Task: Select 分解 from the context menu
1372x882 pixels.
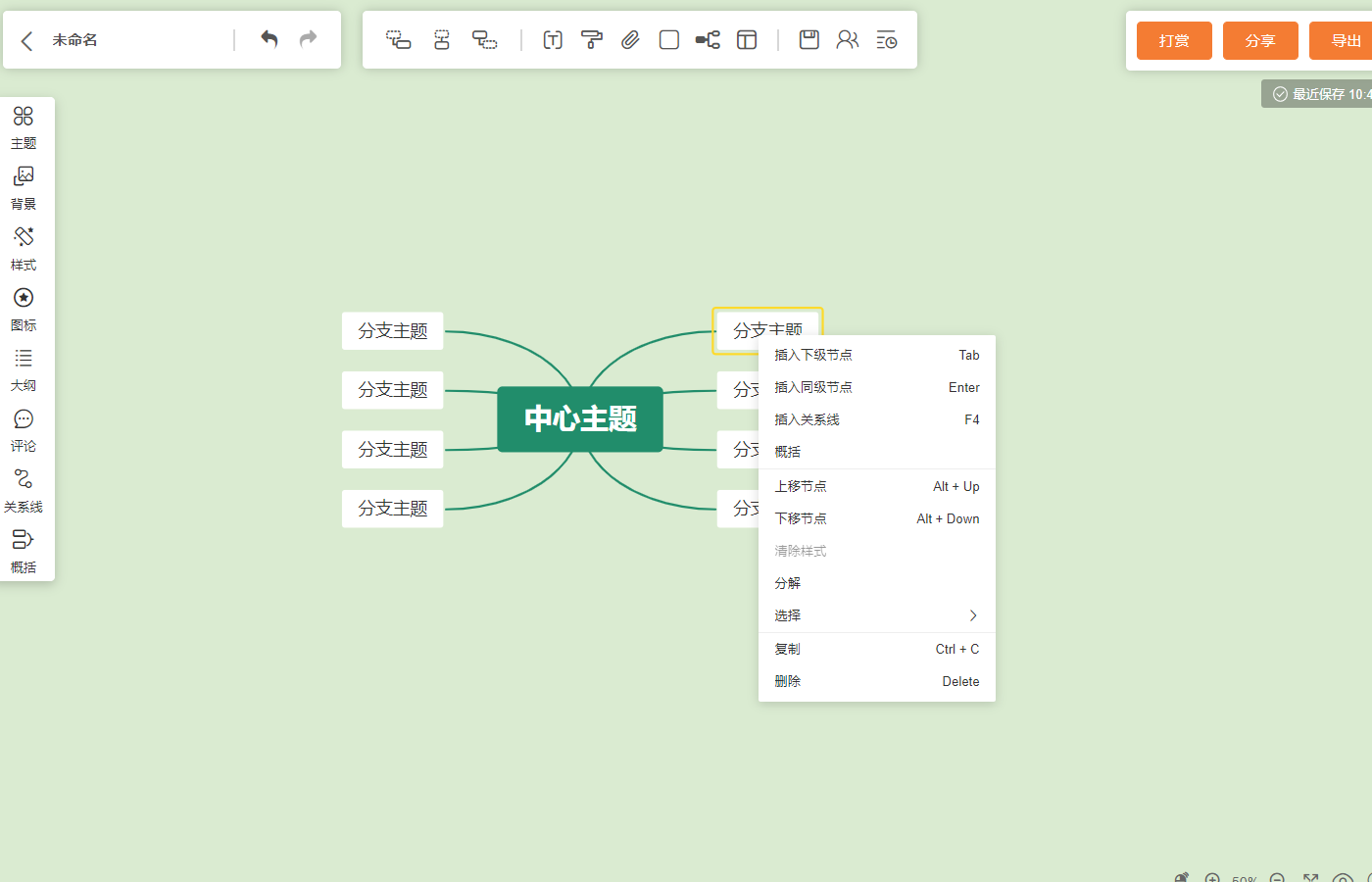Action: pyautogui.click(x=877, y=583)
